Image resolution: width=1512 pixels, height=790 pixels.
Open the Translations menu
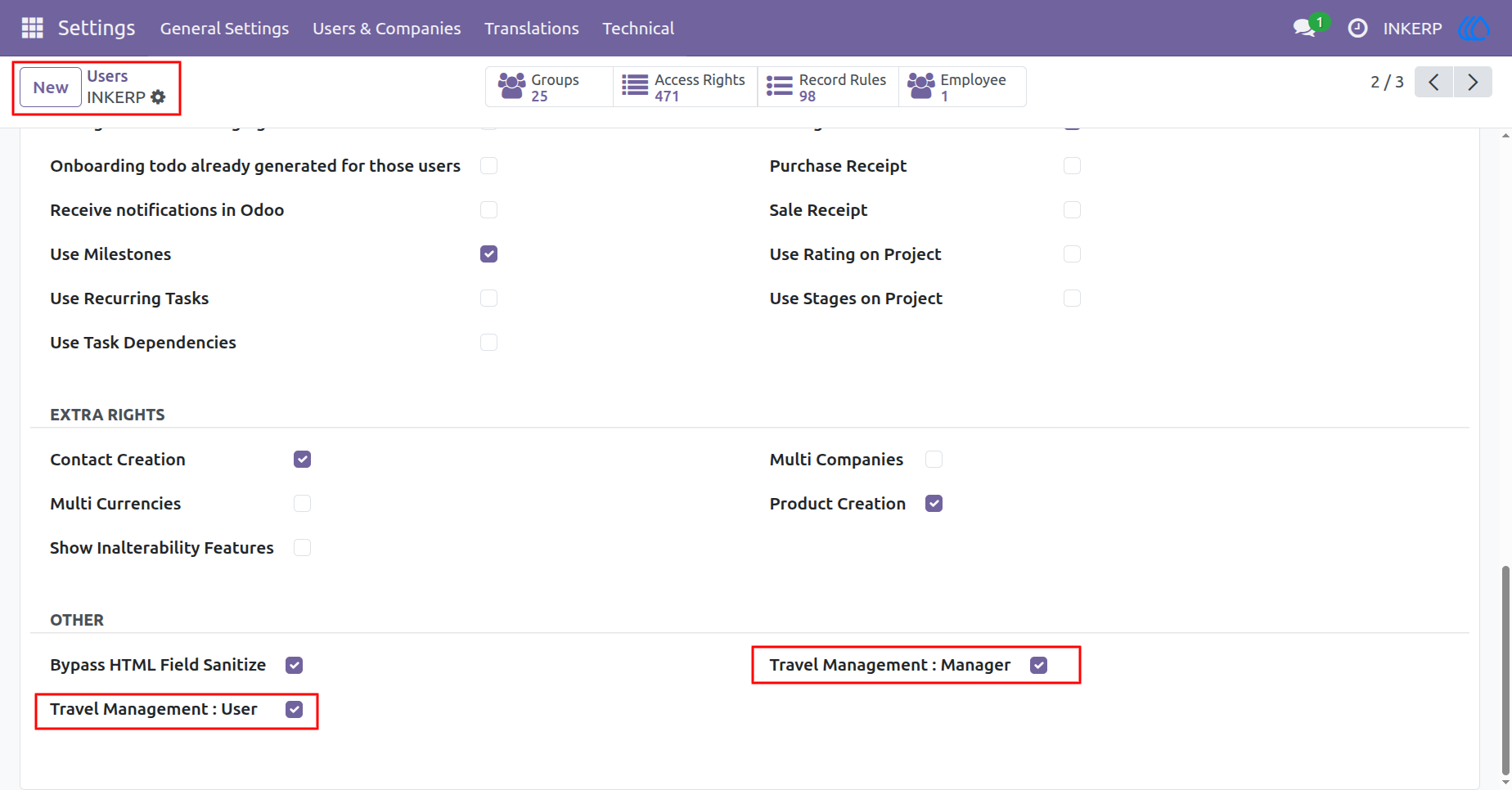(532, 29)
